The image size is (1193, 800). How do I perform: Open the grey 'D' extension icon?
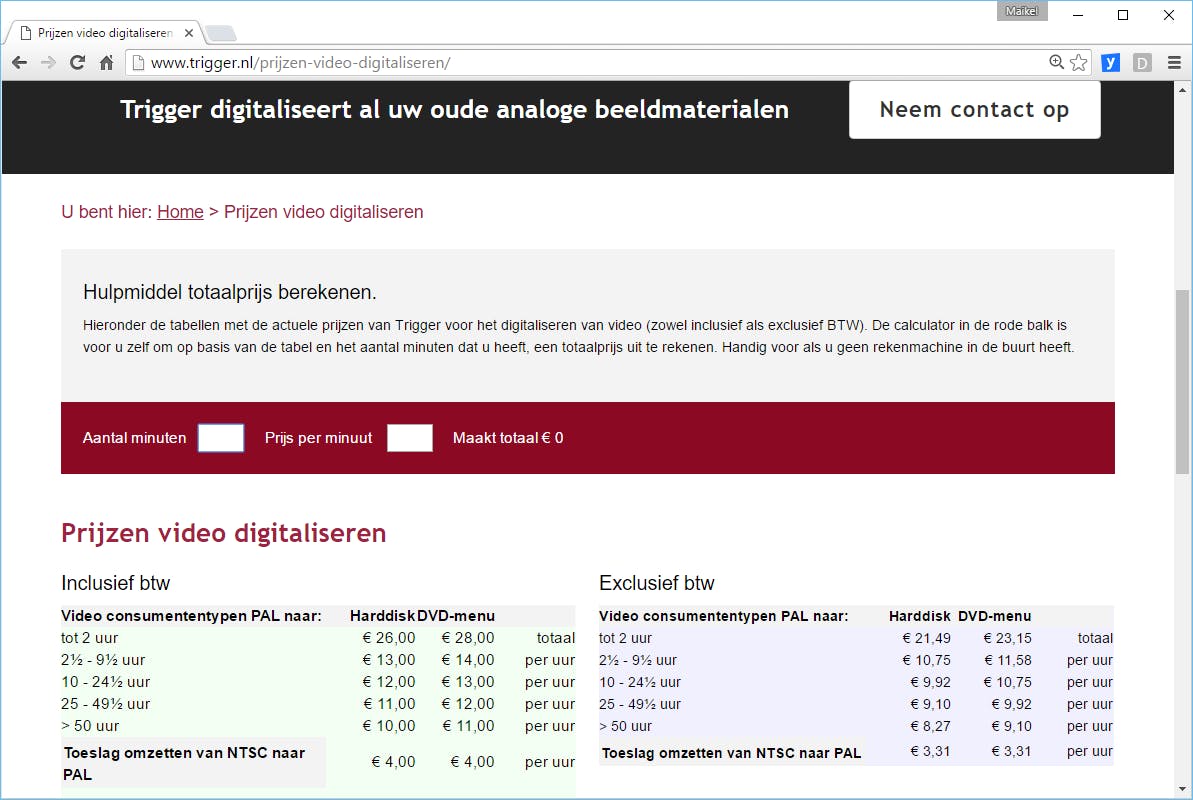[1142, 62]
